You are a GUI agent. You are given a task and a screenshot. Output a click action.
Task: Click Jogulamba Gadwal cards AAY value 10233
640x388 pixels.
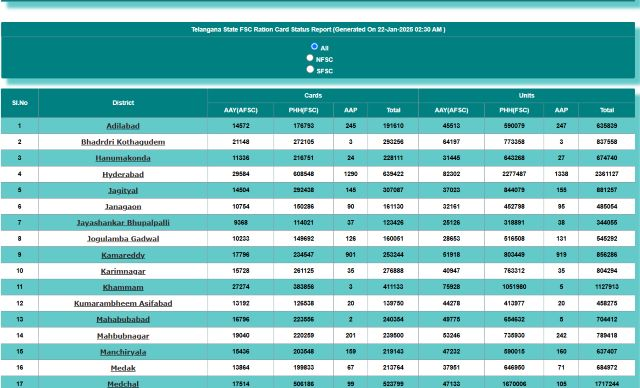[x=240, y=239]
